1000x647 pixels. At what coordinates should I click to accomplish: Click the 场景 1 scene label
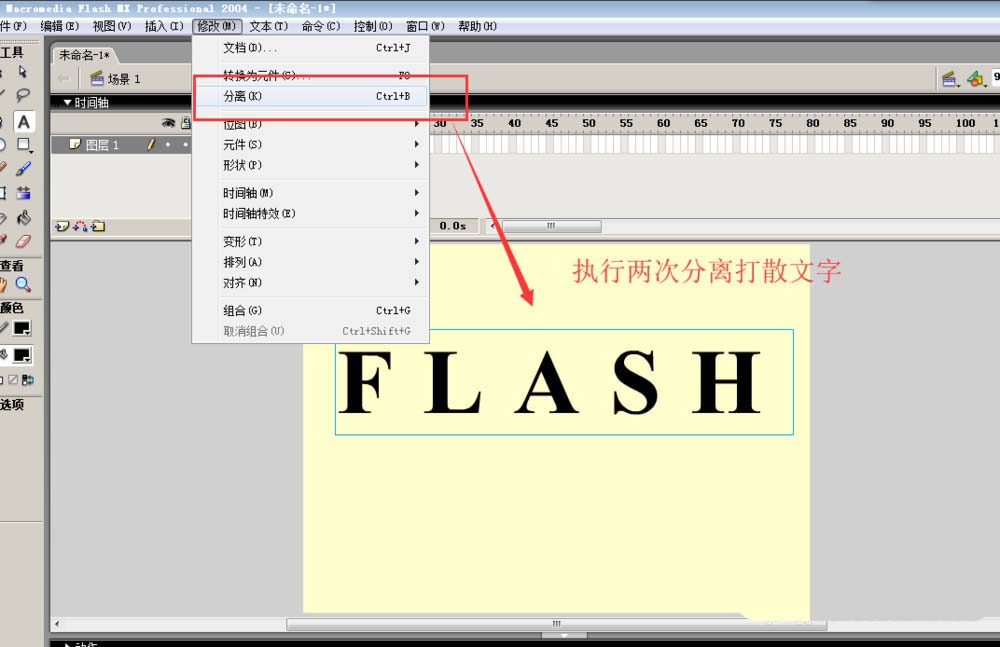pyautogui.click(x=124, y=79)
